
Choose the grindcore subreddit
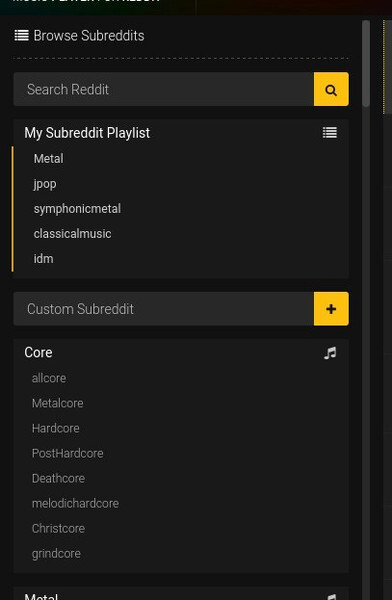pyautogui.click(x=56, y=554)
